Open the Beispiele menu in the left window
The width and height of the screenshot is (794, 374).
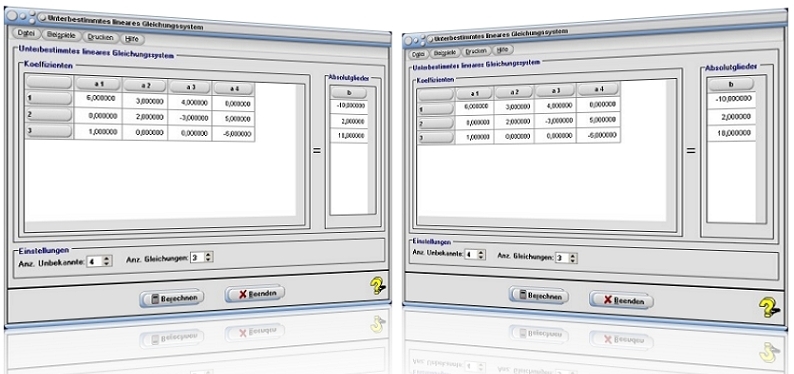click(60, 35)
